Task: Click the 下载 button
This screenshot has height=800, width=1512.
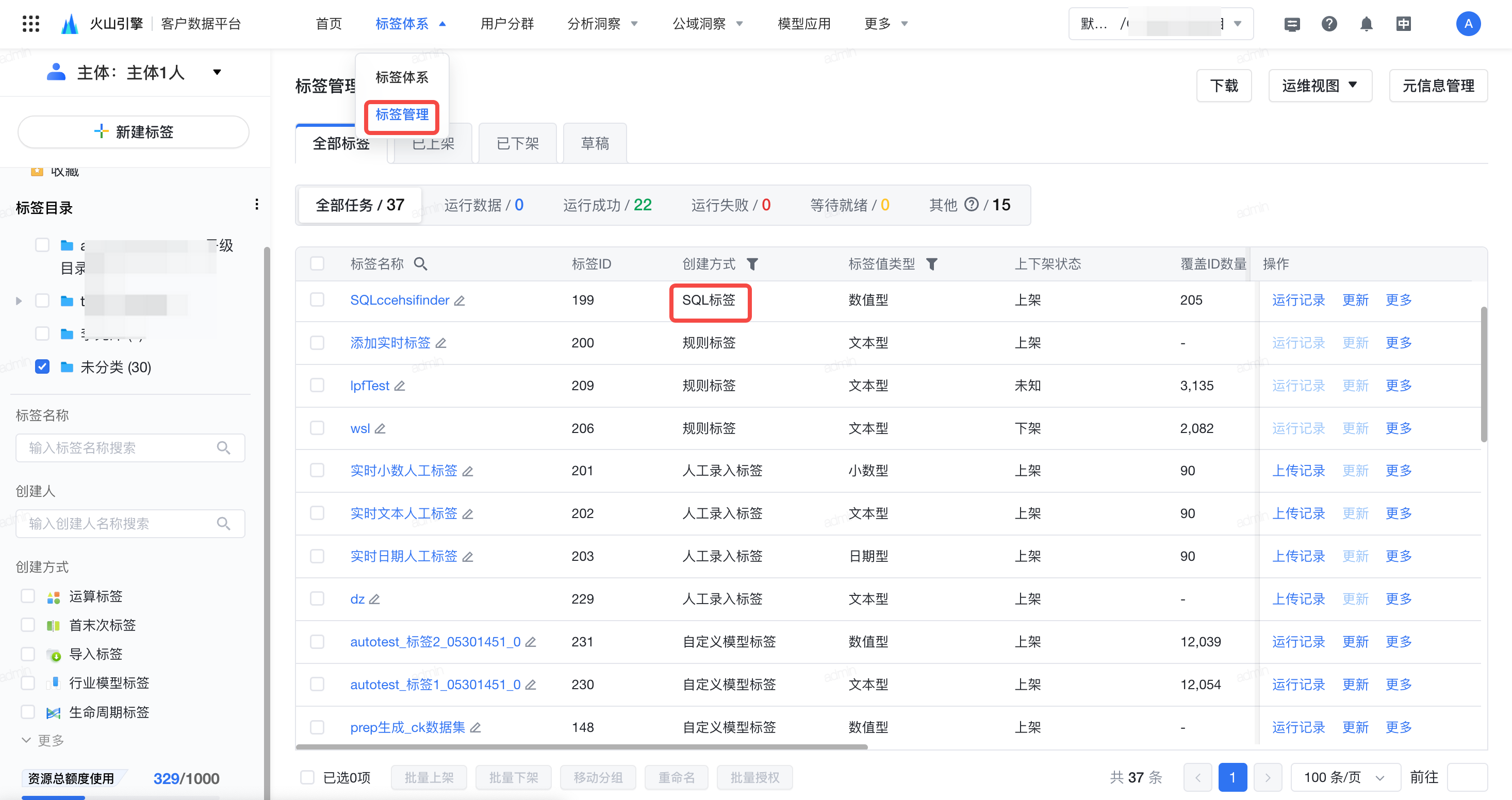Action: pyautogui.click(x=1224, y=86)
